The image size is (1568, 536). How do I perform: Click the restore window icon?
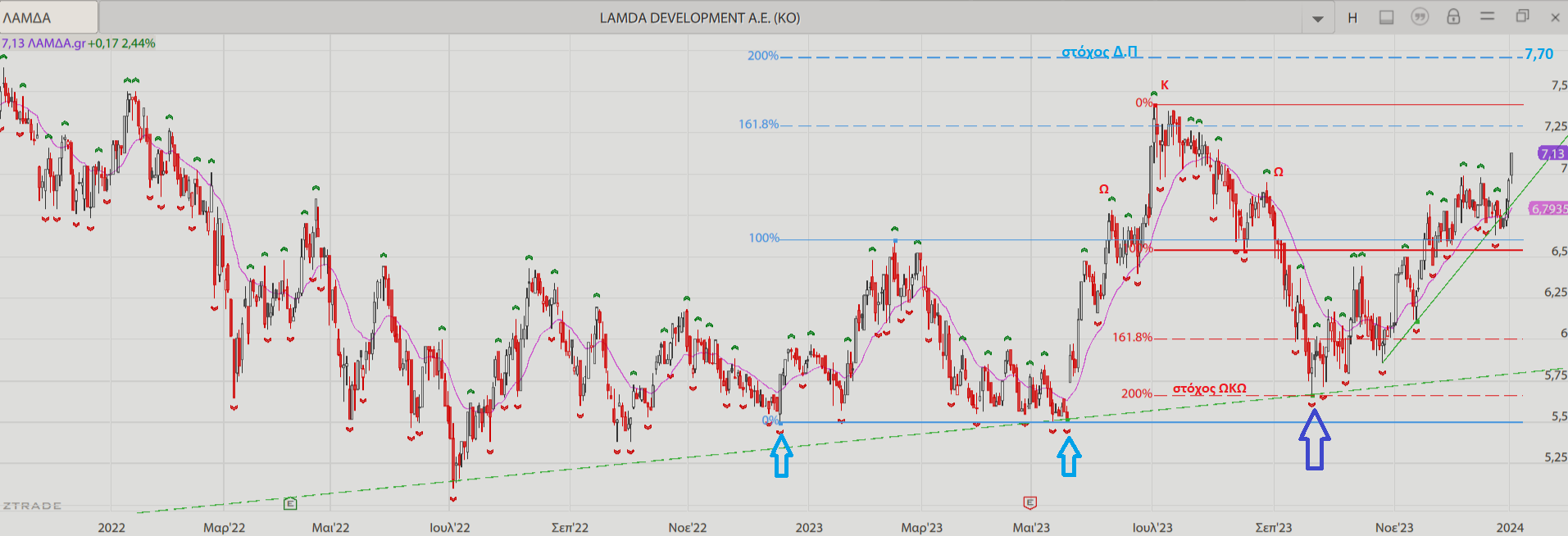1522,16
